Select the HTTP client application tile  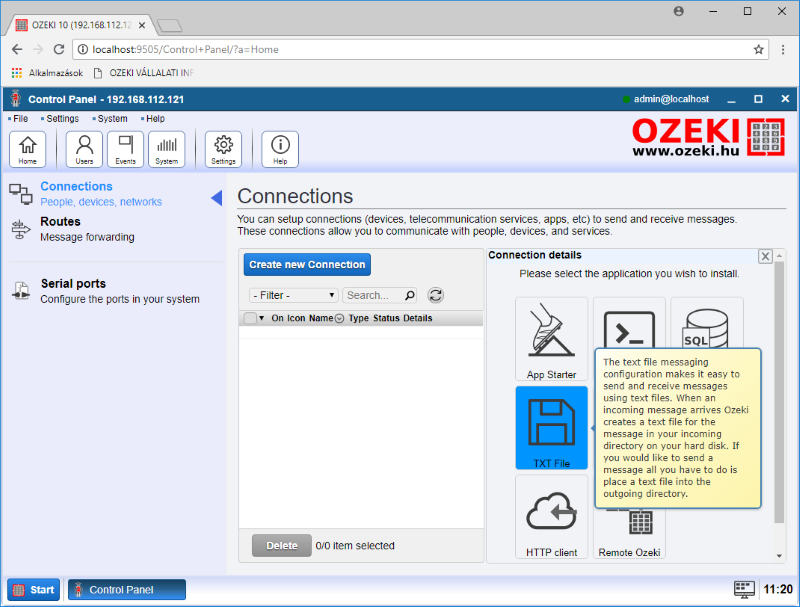(552, 517)
